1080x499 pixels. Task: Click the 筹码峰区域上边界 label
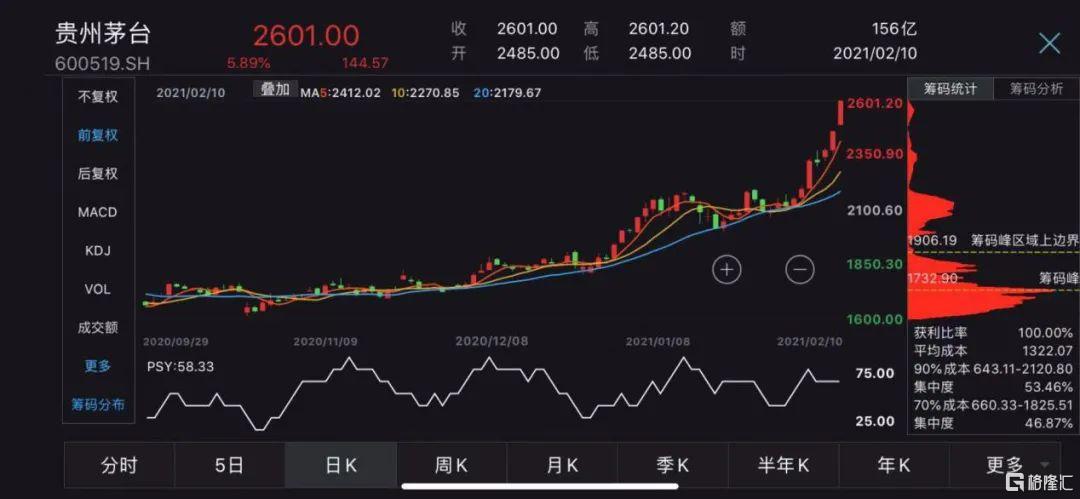[1025, 241]
